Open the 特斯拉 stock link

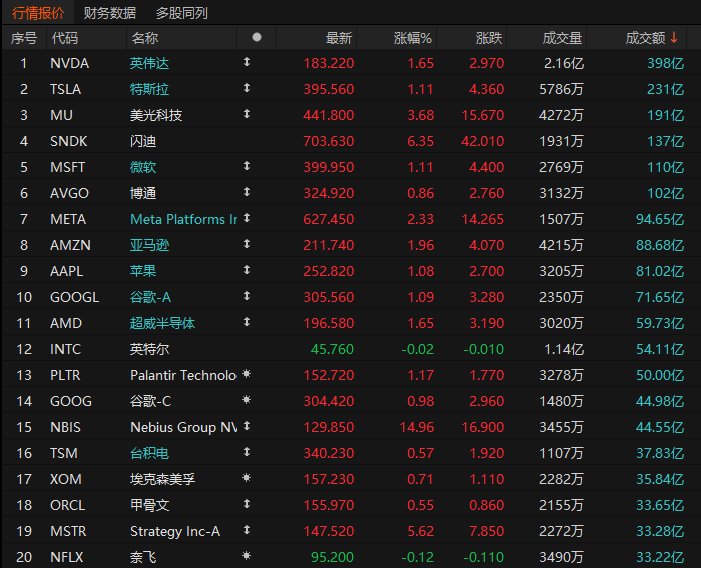tap(149, 89)
